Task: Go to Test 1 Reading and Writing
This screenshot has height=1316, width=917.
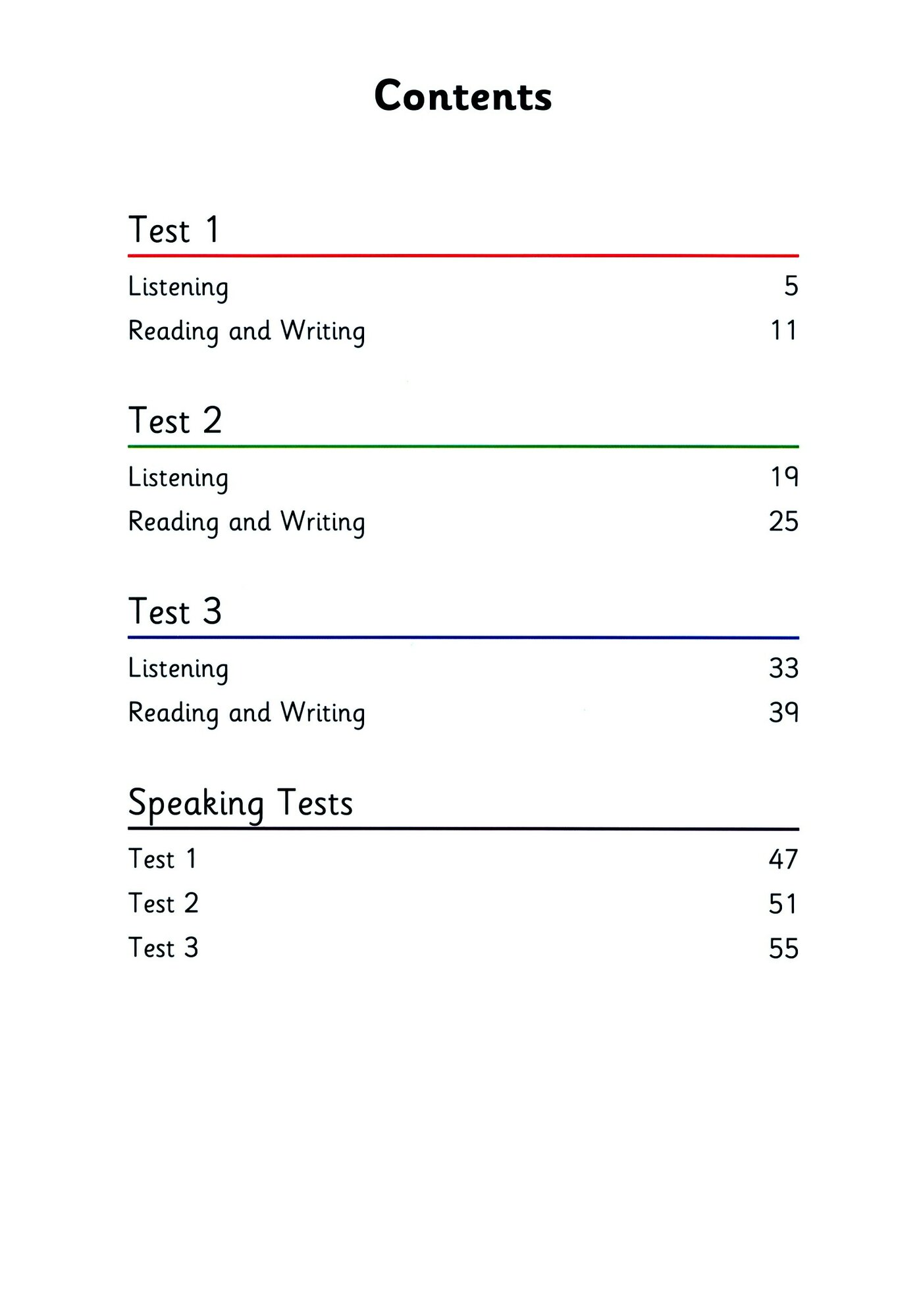Action: [x=246, y=331]
